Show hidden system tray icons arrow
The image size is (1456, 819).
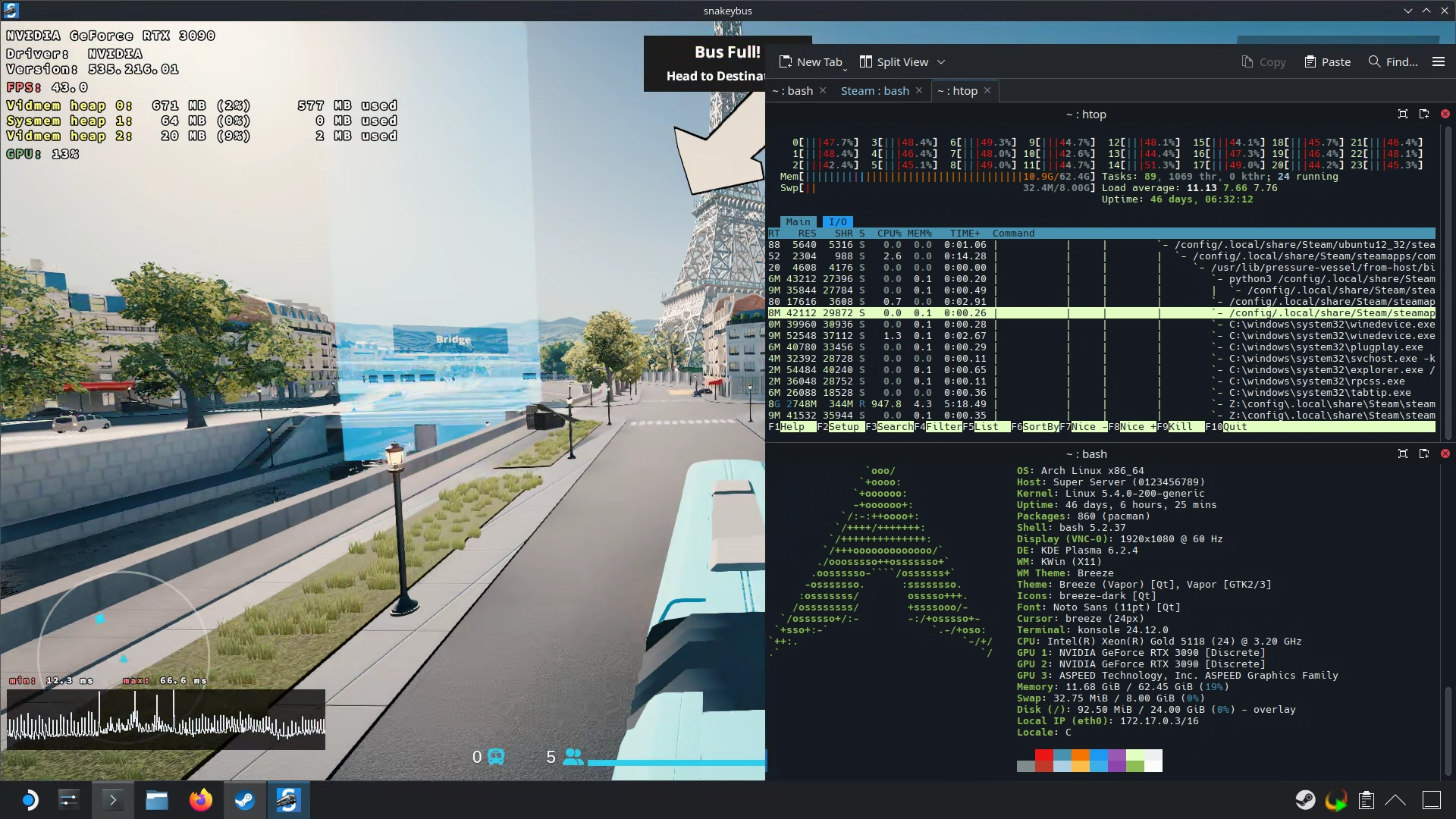[1395, 800]
